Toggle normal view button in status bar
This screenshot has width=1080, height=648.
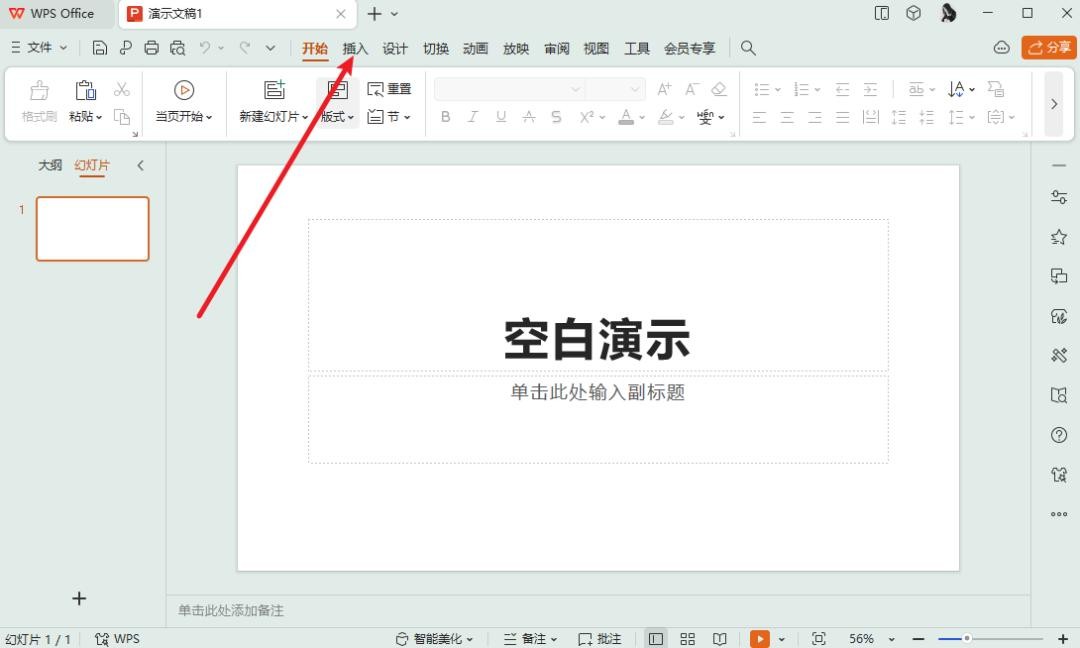(x=656, y=639)
